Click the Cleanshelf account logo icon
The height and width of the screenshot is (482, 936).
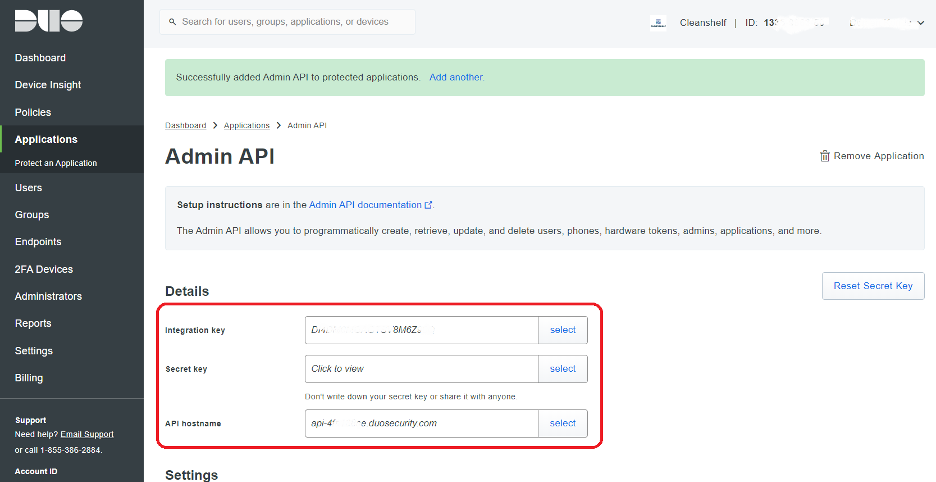[x=658, y=23]
